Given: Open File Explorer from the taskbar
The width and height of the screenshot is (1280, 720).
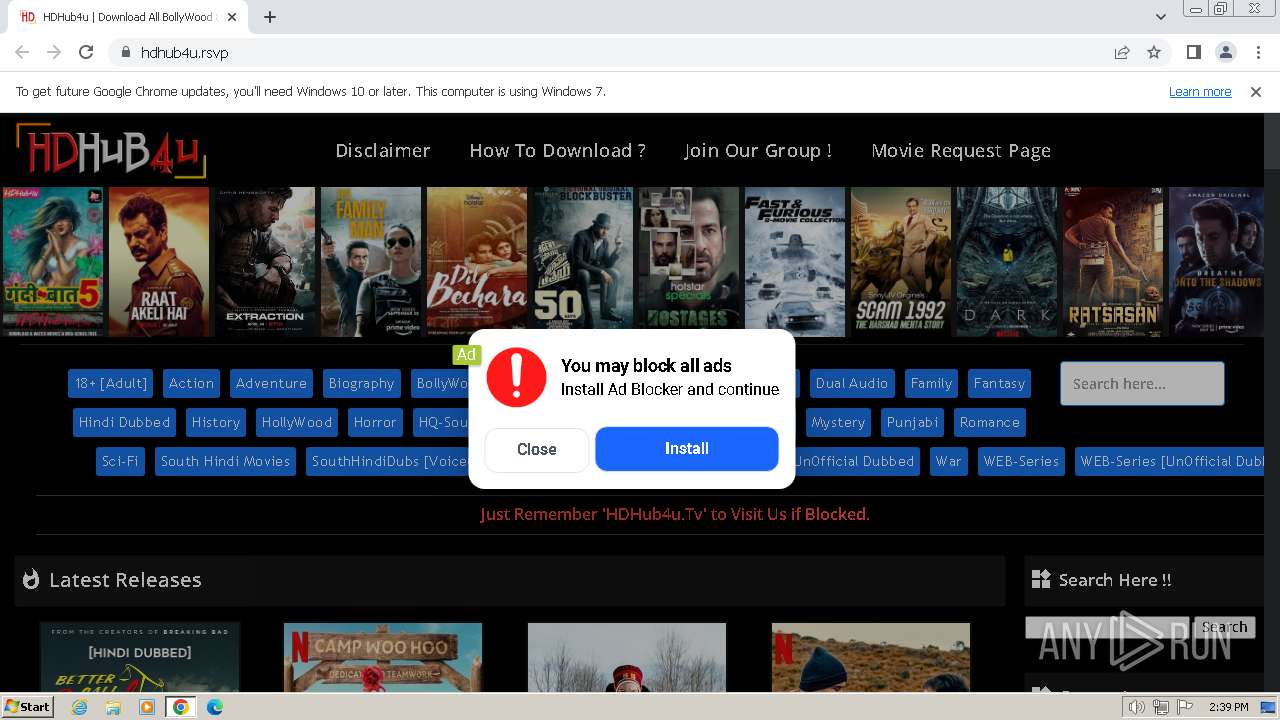Looking at the screenshot, I should [x=113, y=707].
